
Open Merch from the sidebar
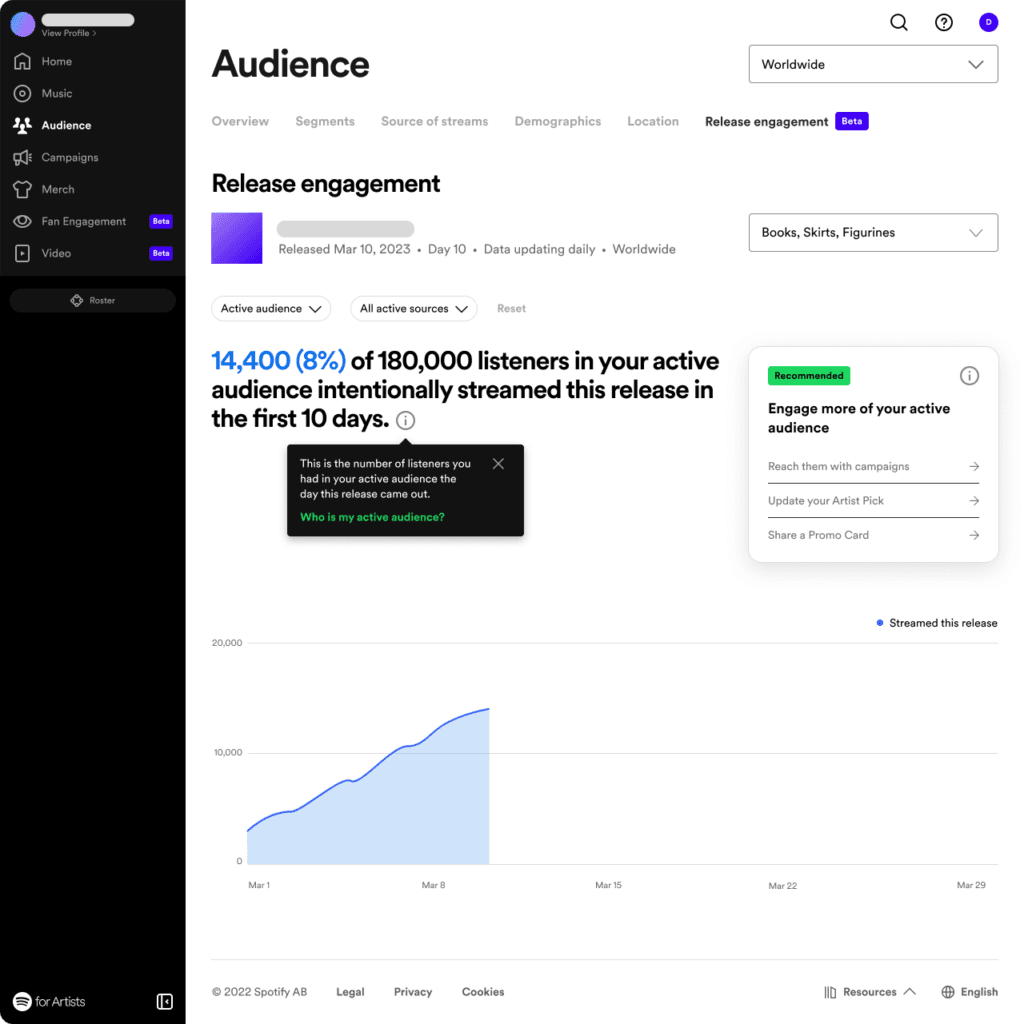coord(57,189)
